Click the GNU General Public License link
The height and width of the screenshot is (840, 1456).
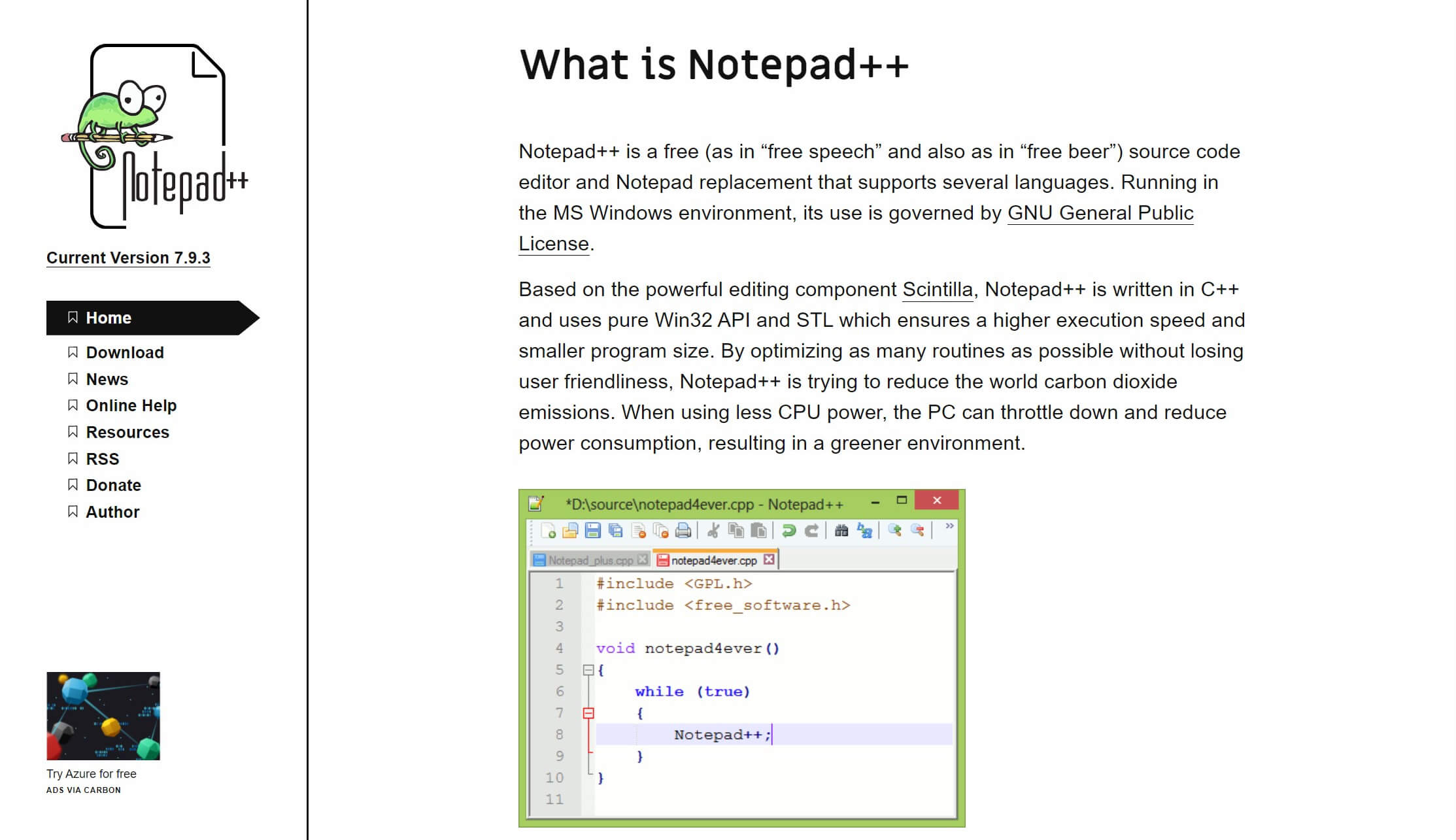[1100, 212]
